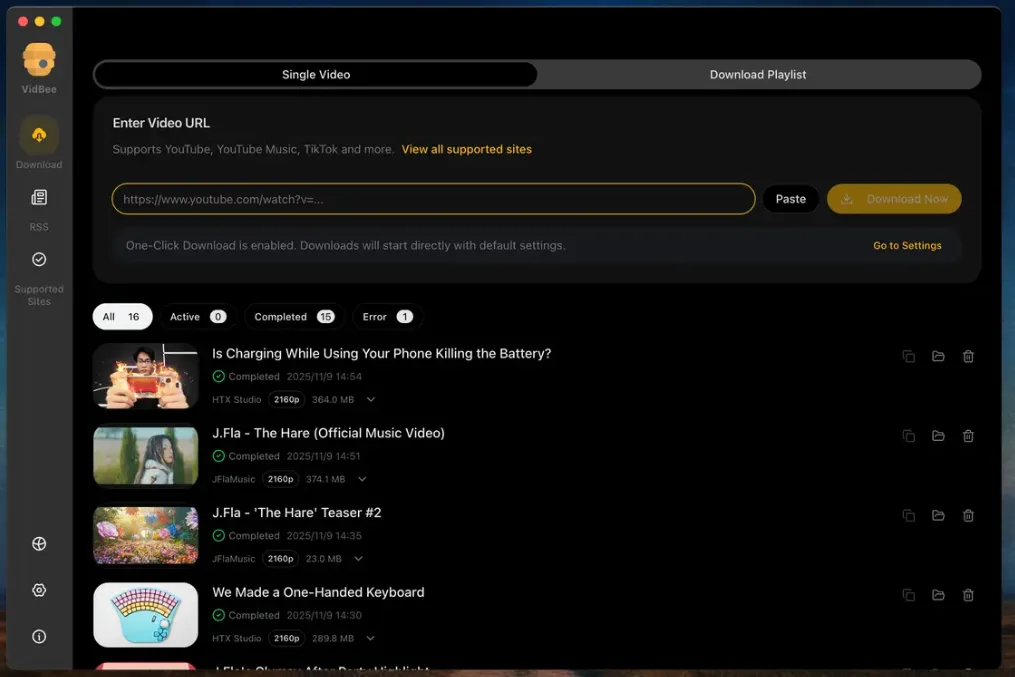1015x677 pixels.
Task: Expand details for The Hare Teaser #2
Action: tap(359, 559)
